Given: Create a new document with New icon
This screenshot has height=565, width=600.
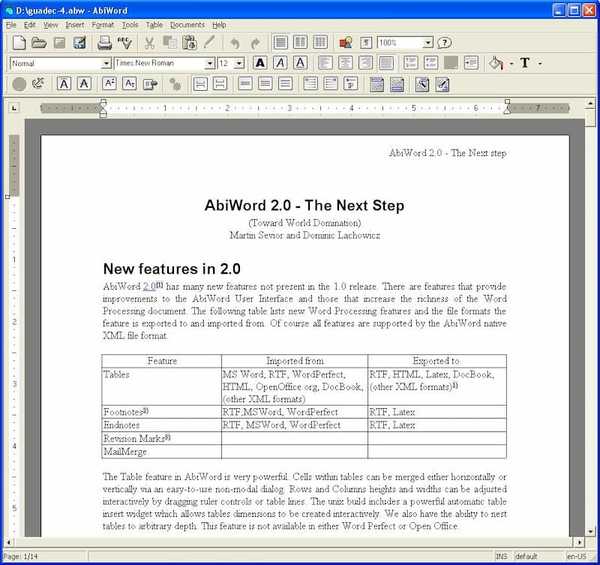Looking at the screenshot, I should click(x=19, y=43).
